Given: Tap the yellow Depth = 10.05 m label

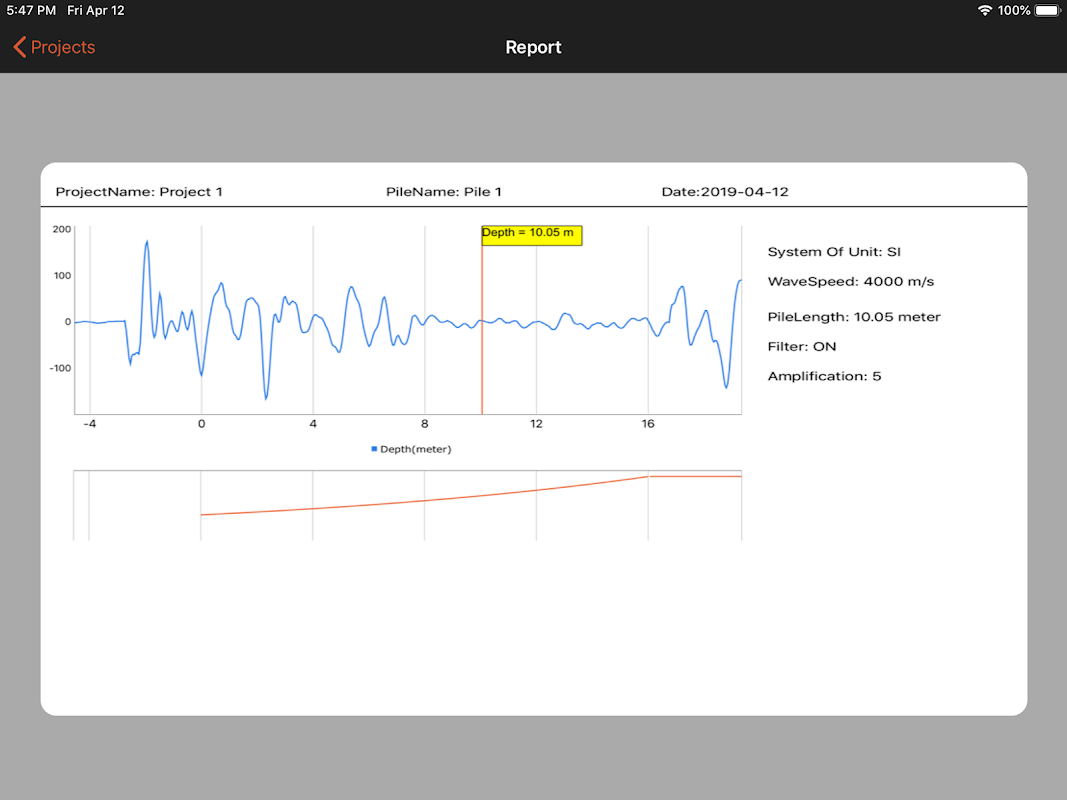Looking at the screenshot, I should [x=531, y=235].
